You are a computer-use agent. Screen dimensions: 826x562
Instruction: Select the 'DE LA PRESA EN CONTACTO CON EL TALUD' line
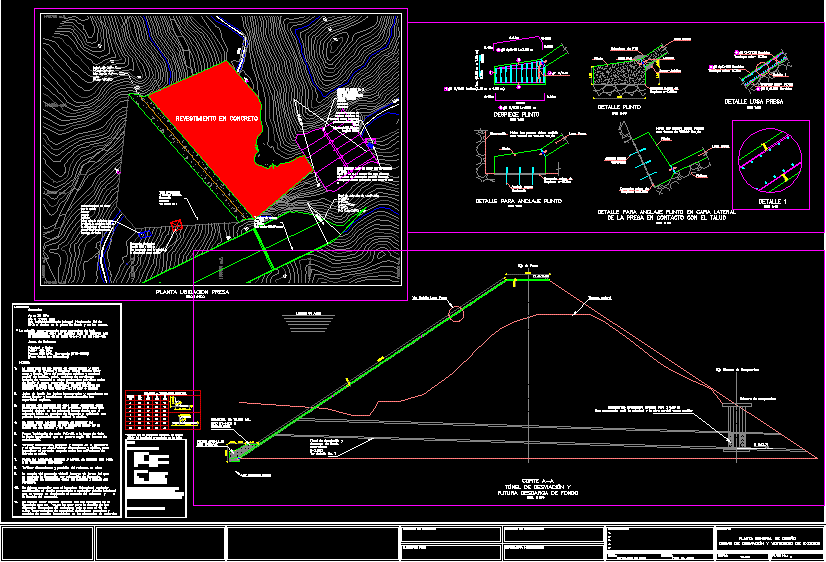click(666, 218)
